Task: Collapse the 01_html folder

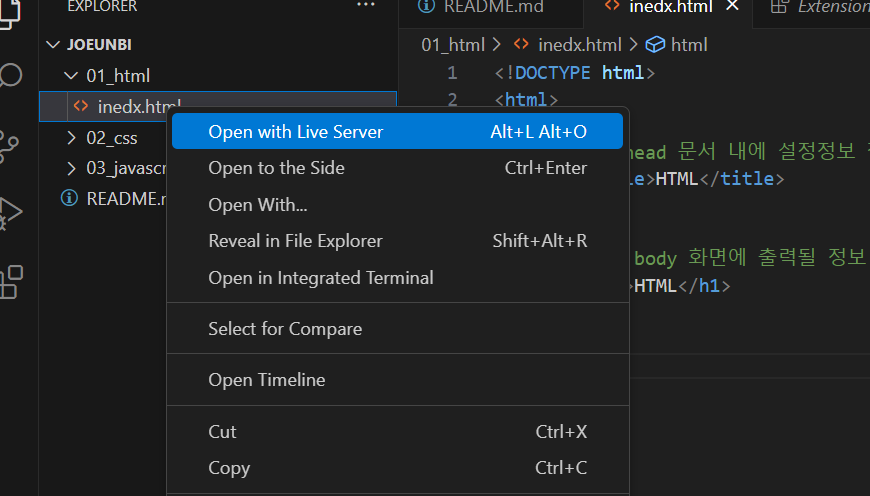Action: (70, 76)
